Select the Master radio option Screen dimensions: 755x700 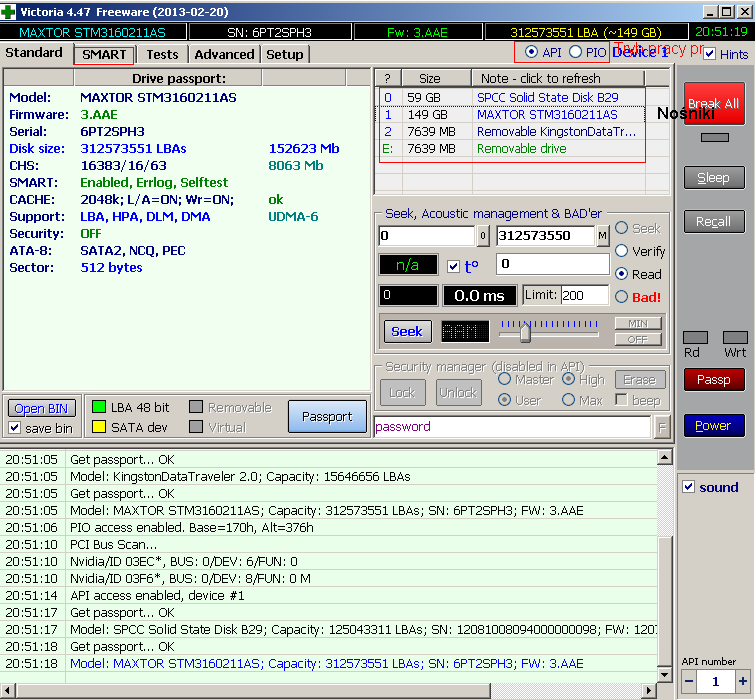click(504, 379)
